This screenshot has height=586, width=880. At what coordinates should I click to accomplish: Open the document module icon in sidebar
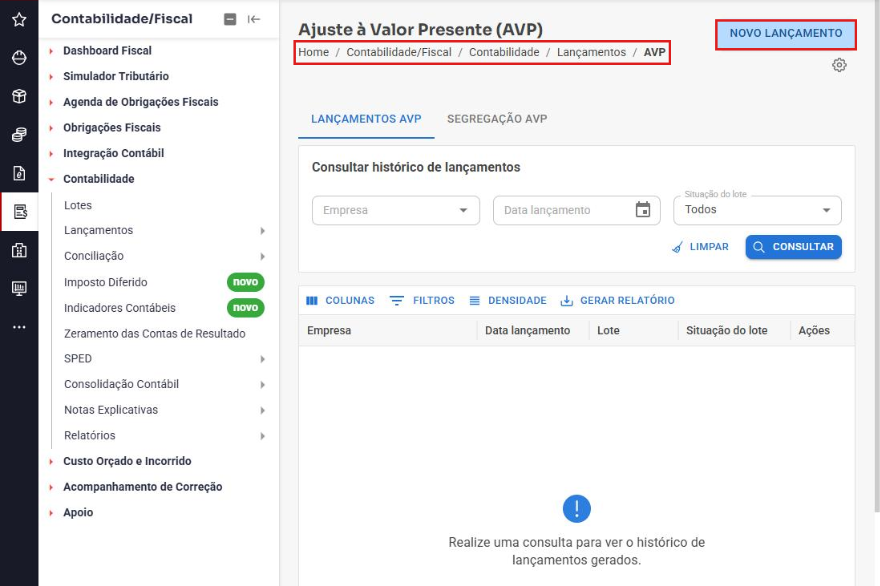tap(19, 173)
